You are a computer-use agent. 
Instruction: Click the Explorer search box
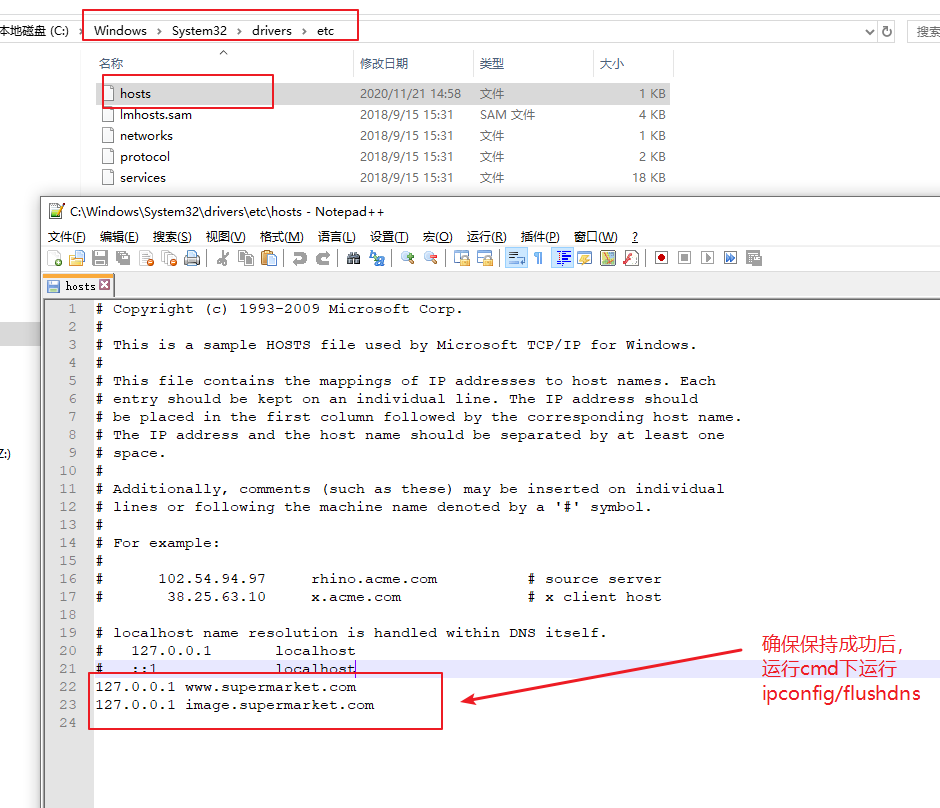[x=924, y=31]
